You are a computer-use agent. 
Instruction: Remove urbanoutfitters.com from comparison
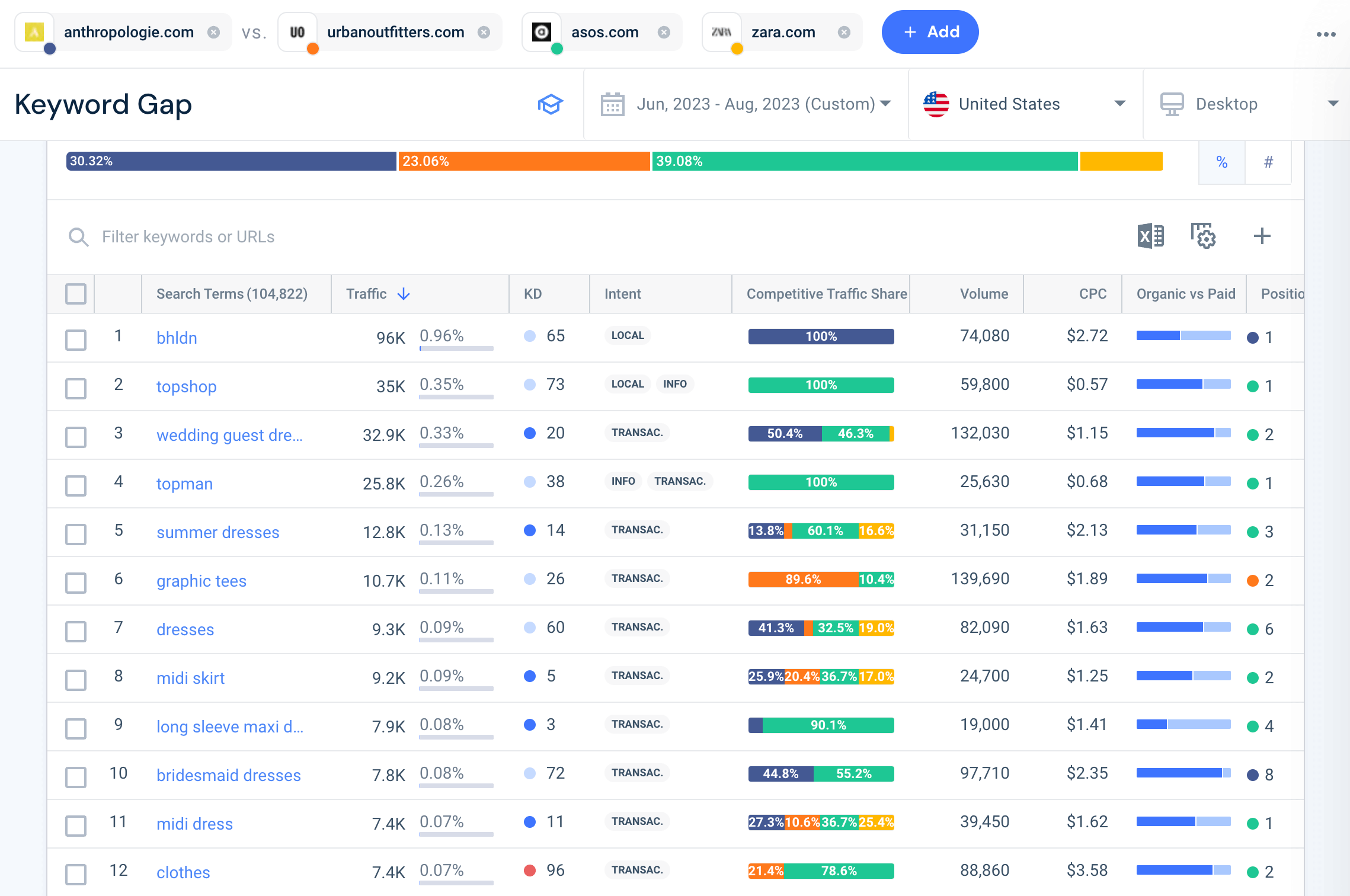pos(484,32)
